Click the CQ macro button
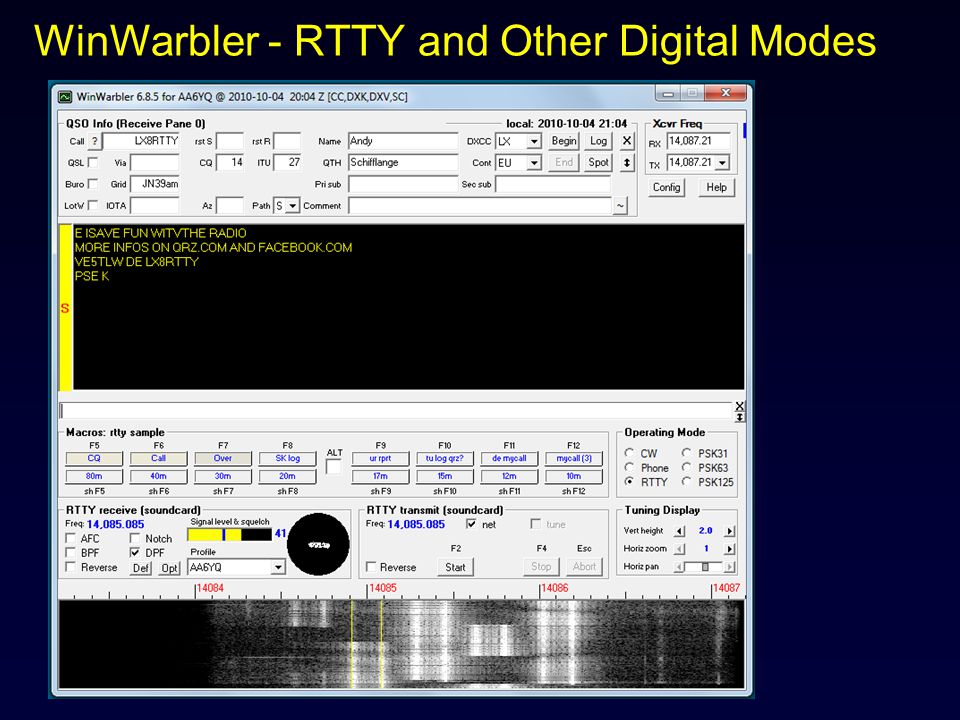The image size is (960, 720). pyautogui.click(x=94, y=458)
